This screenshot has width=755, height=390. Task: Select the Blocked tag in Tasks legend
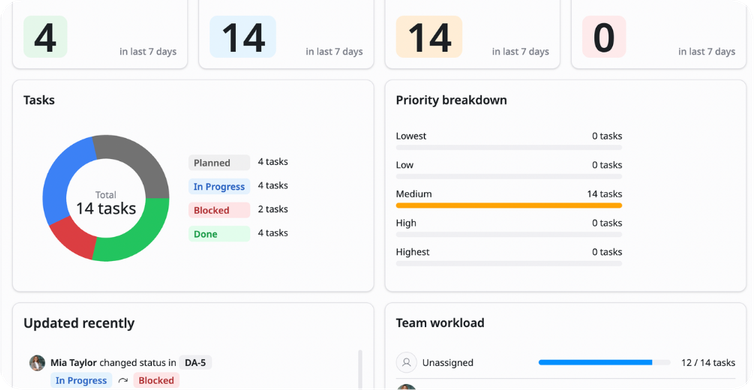point(219,210)
